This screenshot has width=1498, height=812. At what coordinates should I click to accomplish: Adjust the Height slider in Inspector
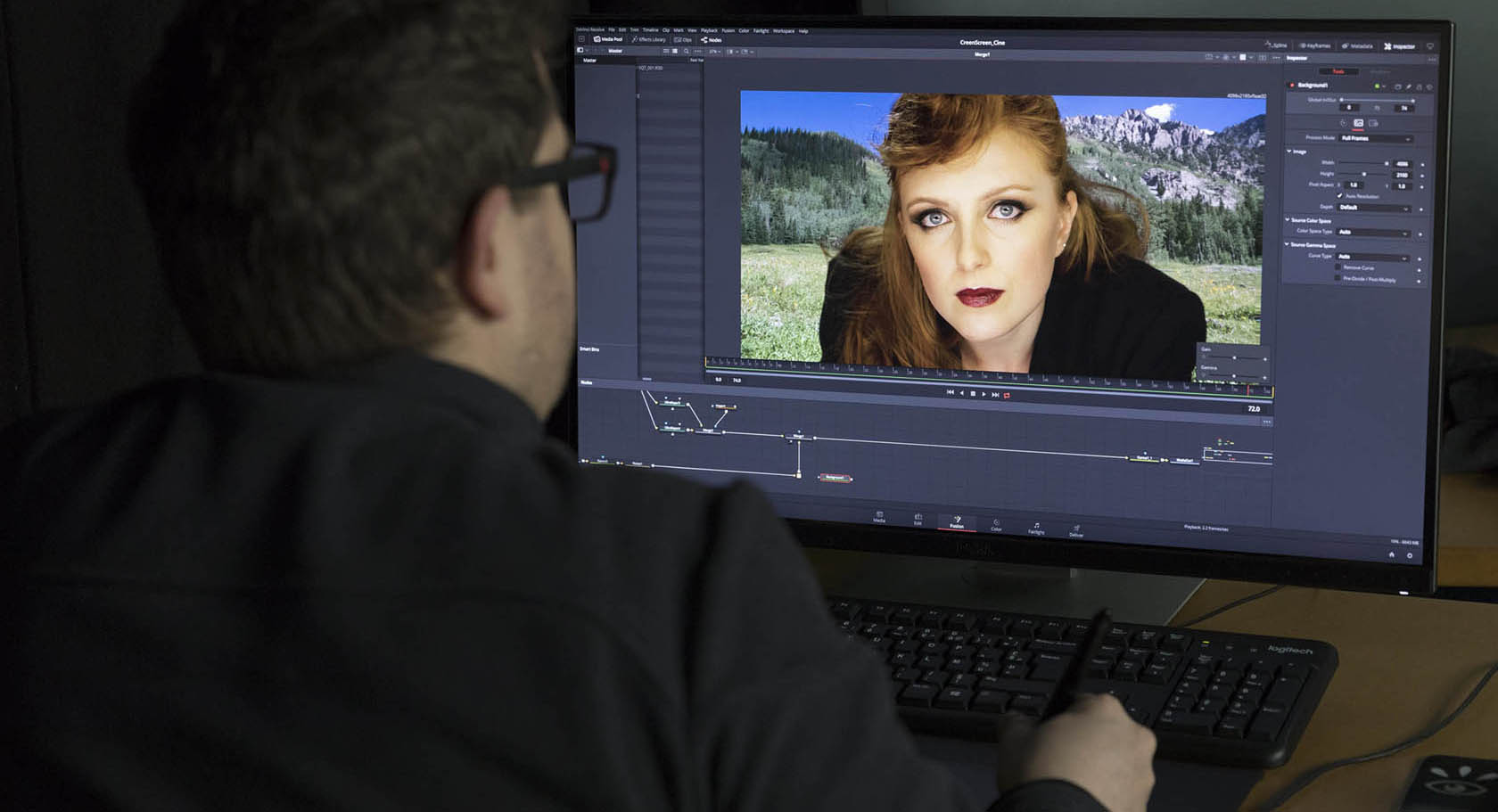(1364, 174)
